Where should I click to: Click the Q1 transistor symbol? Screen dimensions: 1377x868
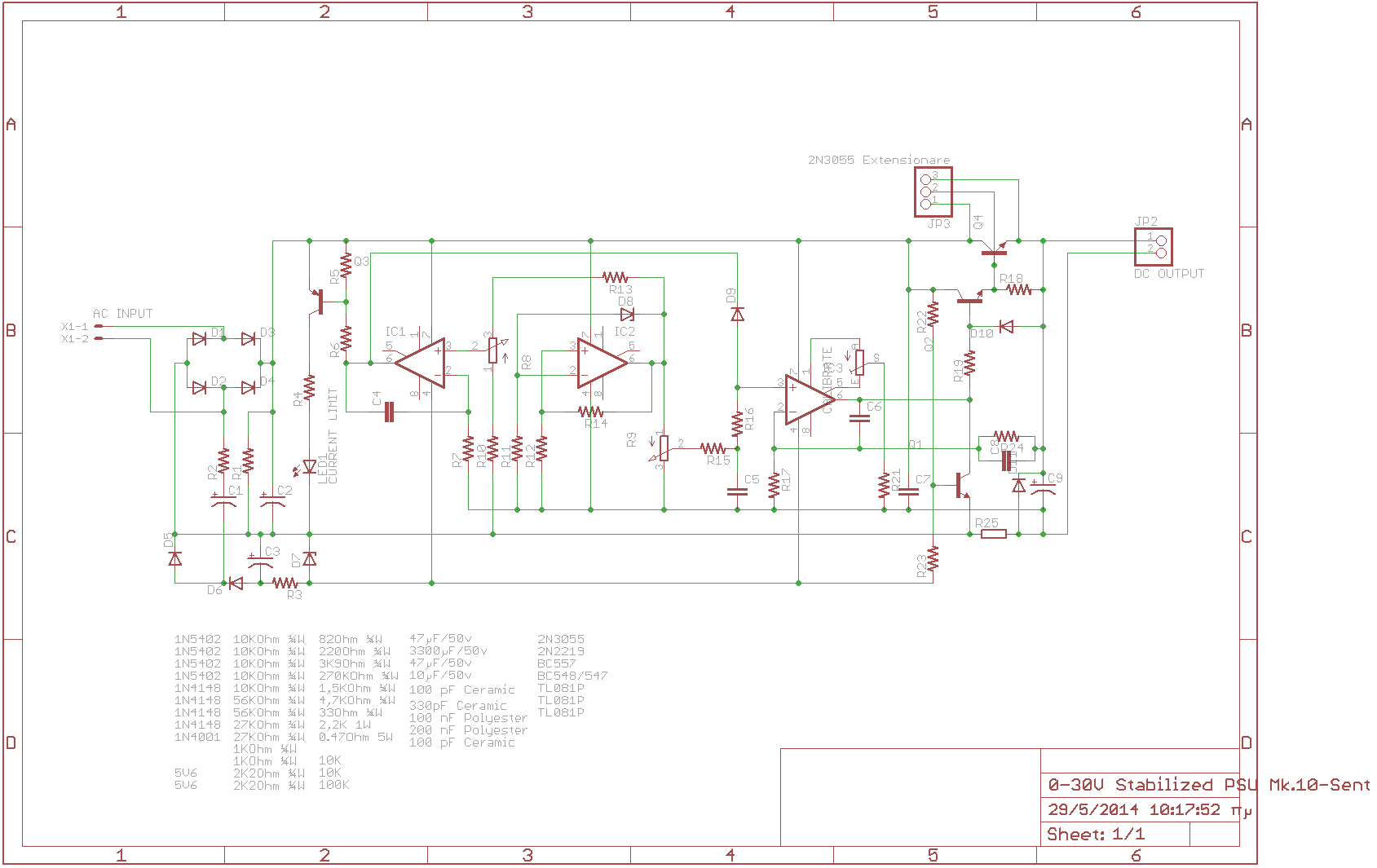[x=962, y=485]
